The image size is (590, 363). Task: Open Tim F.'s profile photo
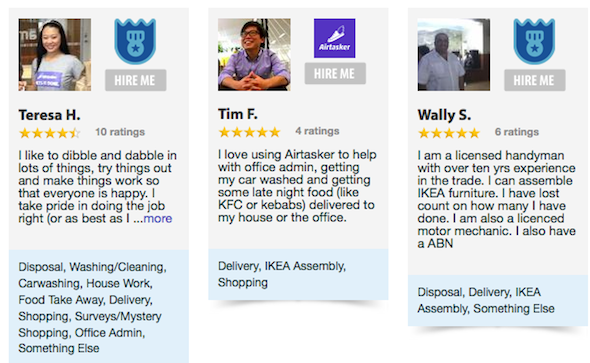(x=254, y=55)
